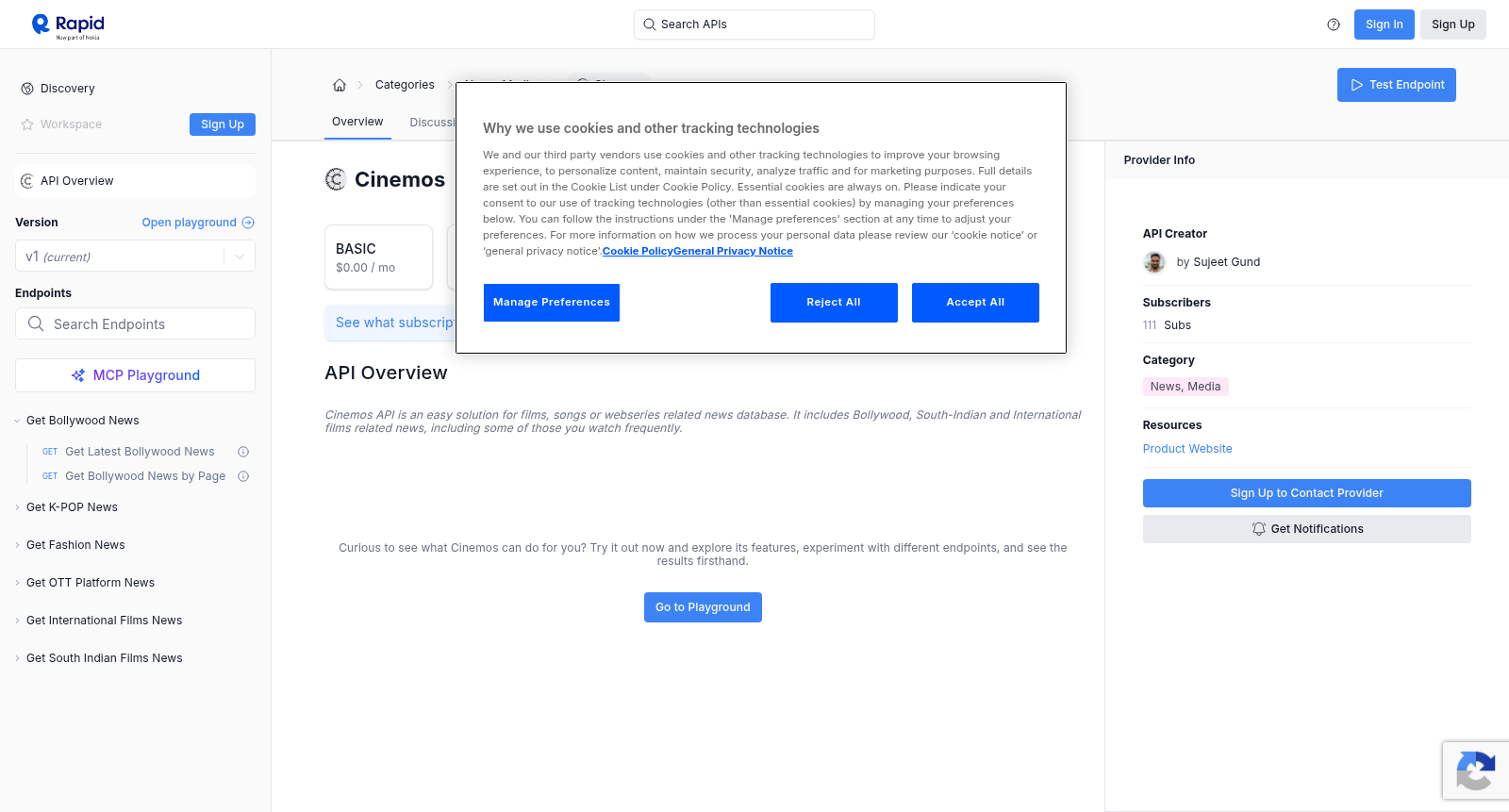Click the home breadcrumb icon

[x=340, y=85]
